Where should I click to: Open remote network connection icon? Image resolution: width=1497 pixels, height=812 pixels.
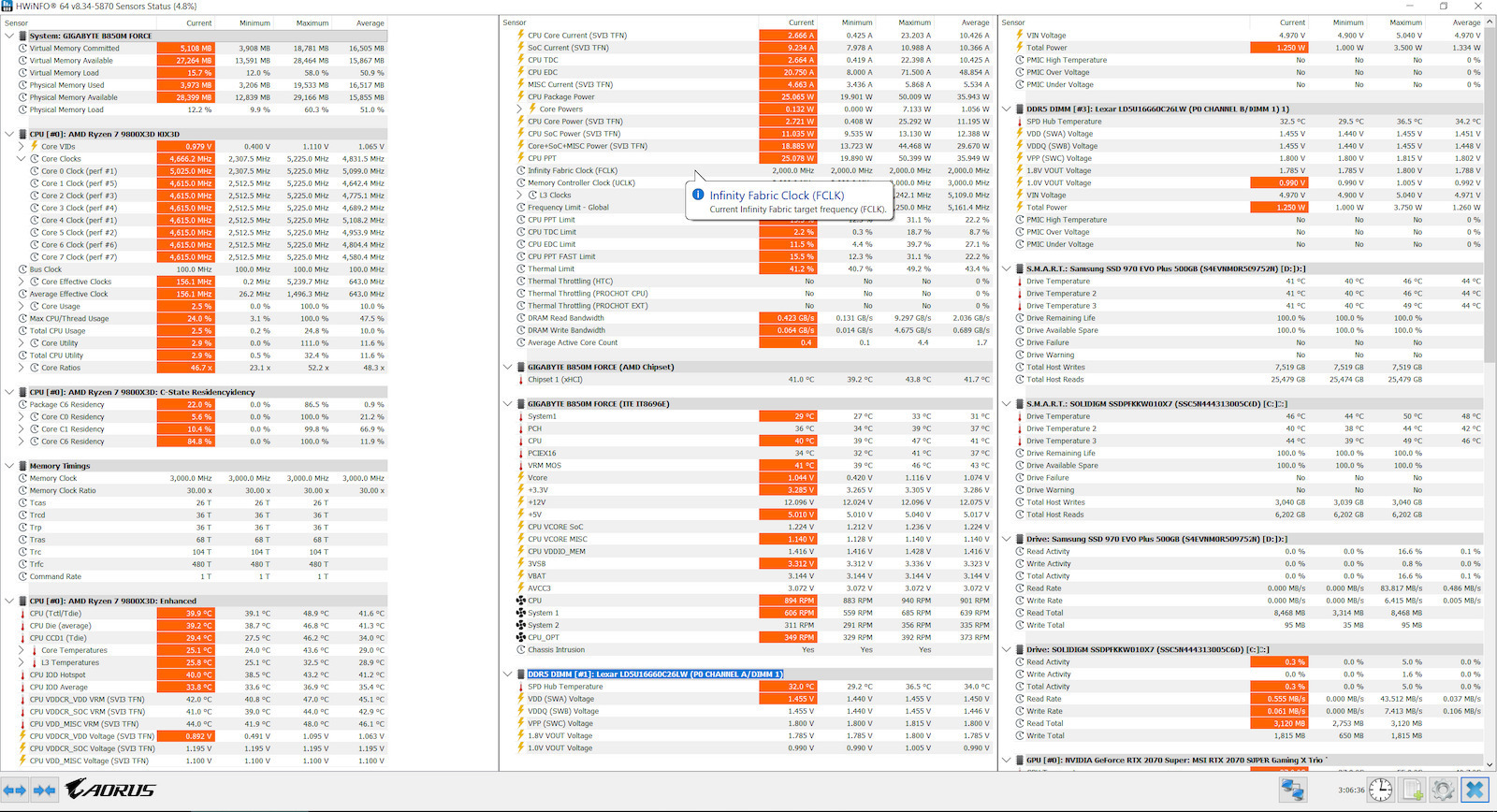click(x=1293, y=790)
